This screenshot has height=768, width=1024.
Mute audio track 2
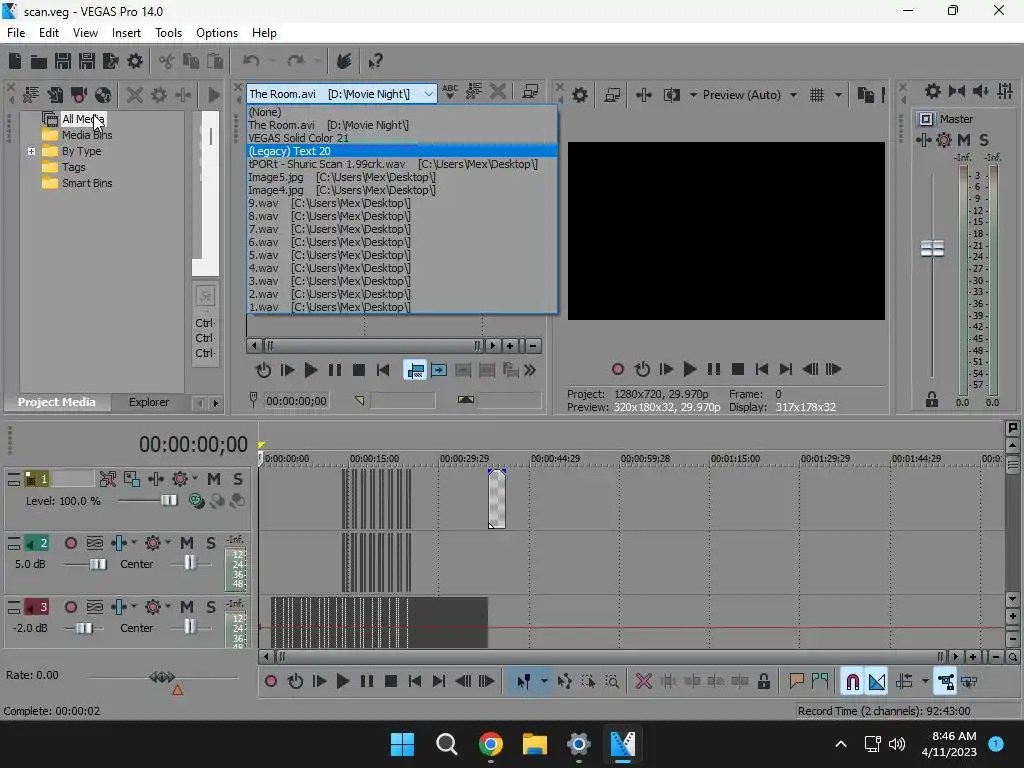(x=187, y=543)
